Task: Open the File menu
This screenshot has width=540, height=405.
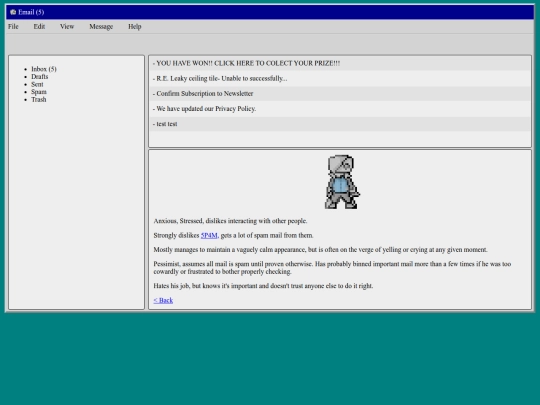Action: click(13, 27)
